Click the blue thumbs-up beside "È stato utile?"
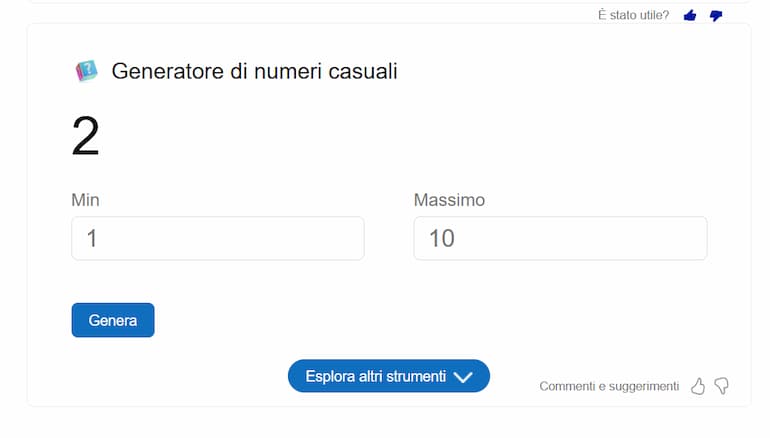This screenshot has height=438, width=770. click(x=690, y=16)
